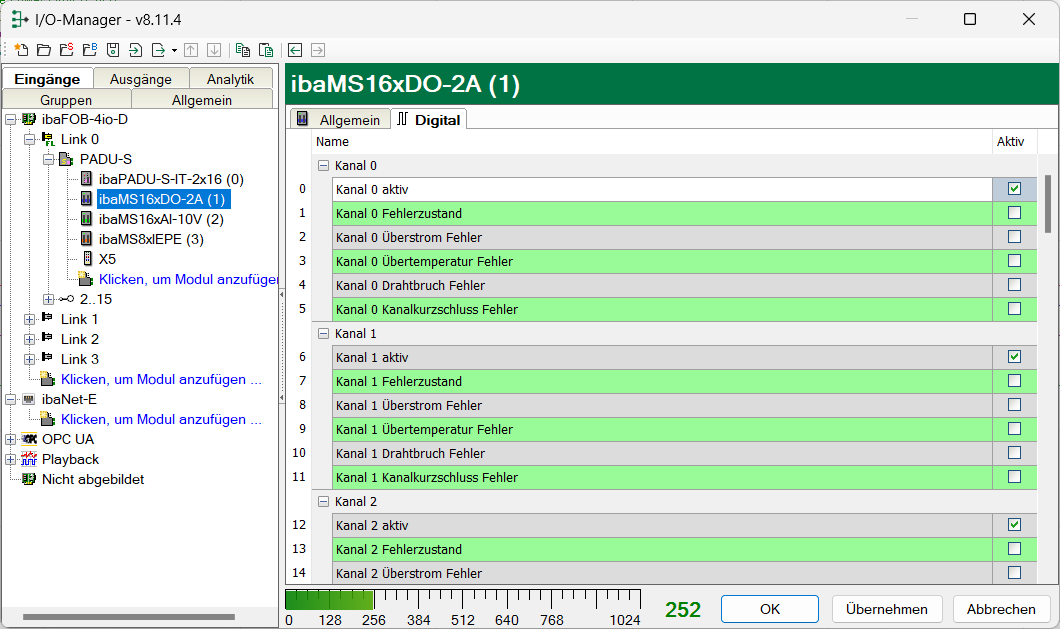
Task: Click the blue add-module link under ibaNet-E
Action: (160, 419)
